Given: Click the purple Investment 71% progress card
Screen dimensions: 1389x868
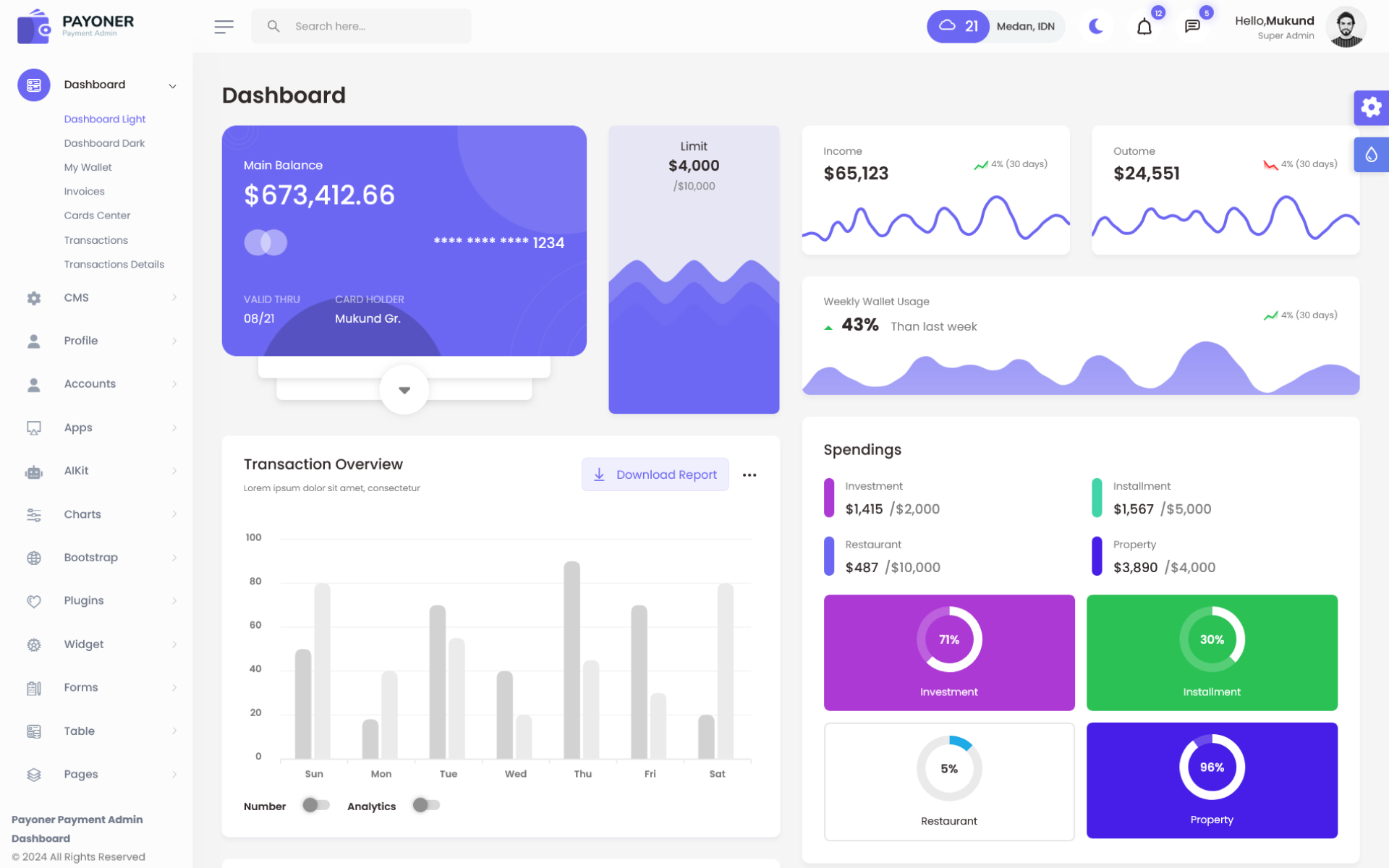Looking at the screenshot, I should coord(948,652).
